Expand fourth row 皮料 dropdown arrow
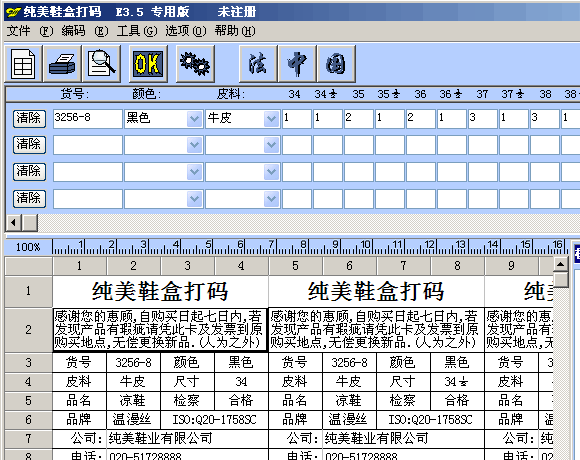 pos(272,199)
